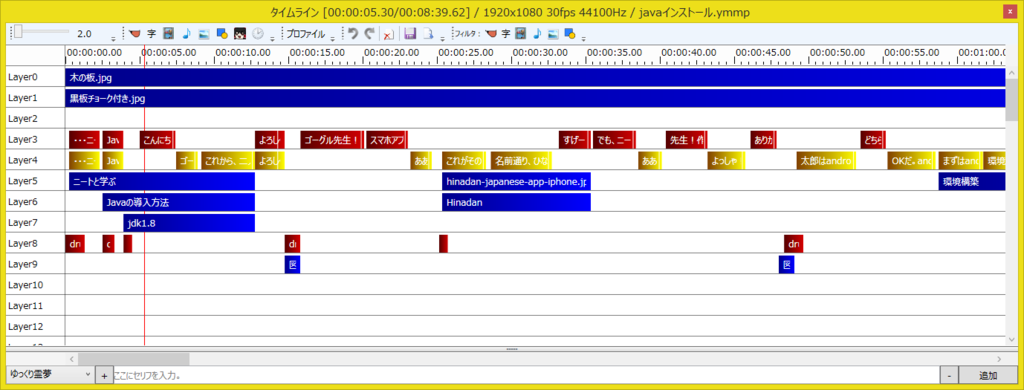Image resolution: width=1024 pixels, height=390 pixels.
Task: Add a text item with the 字 icon left of the profile dropdown
Action: pos(152,33)
